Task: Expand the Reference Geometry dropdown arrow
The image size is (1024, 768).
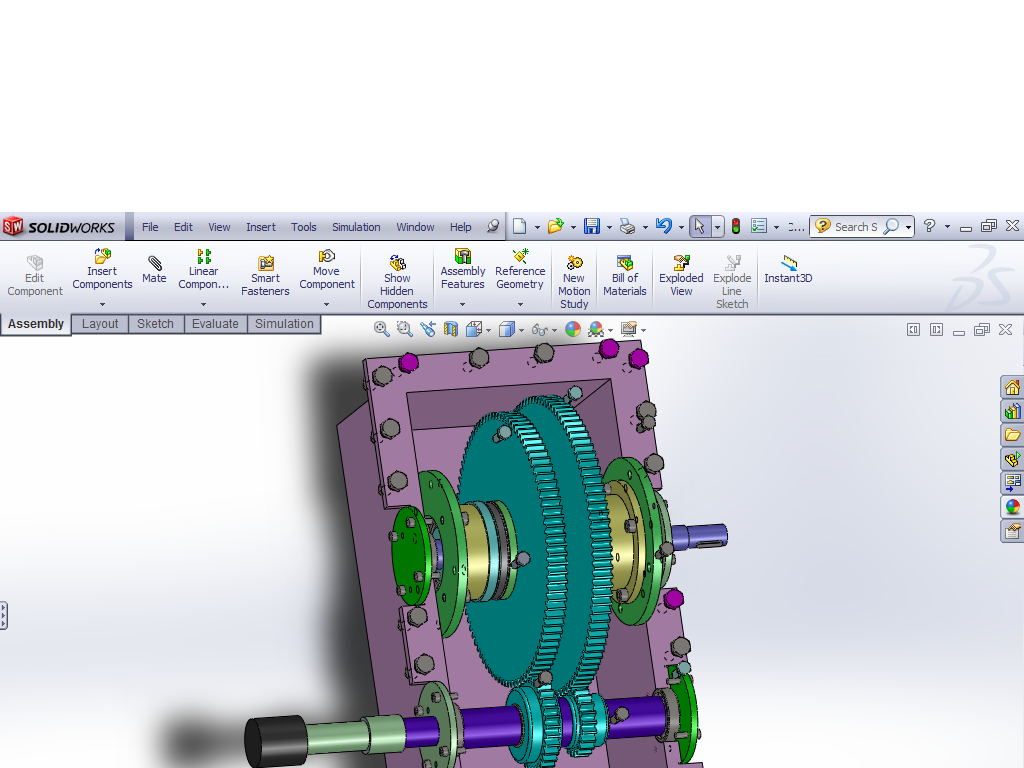Action: [x=520, y=304]
